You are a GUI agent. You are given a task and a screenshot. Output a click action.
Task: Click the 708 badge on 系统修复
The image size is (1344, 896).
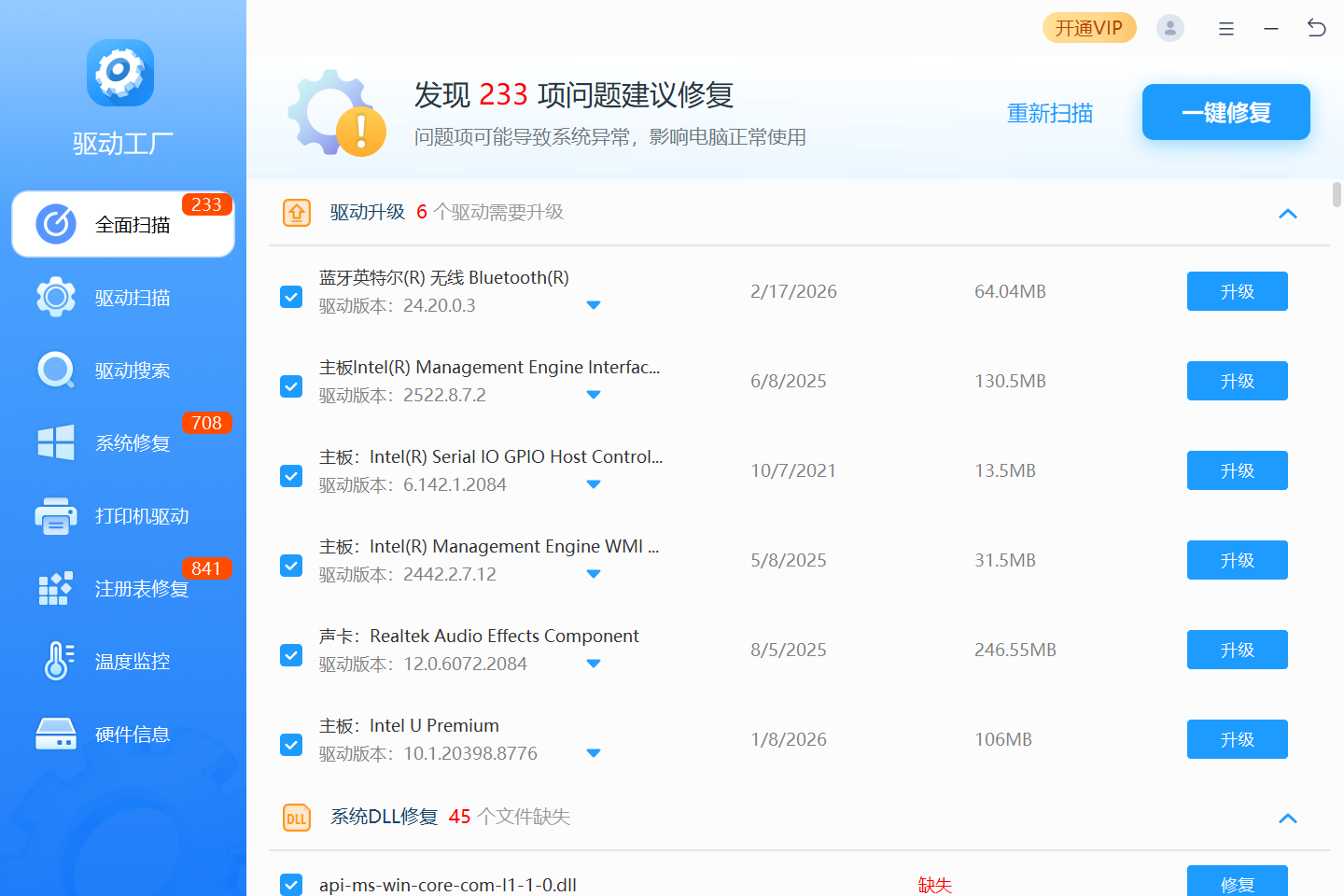coord(206,423)
